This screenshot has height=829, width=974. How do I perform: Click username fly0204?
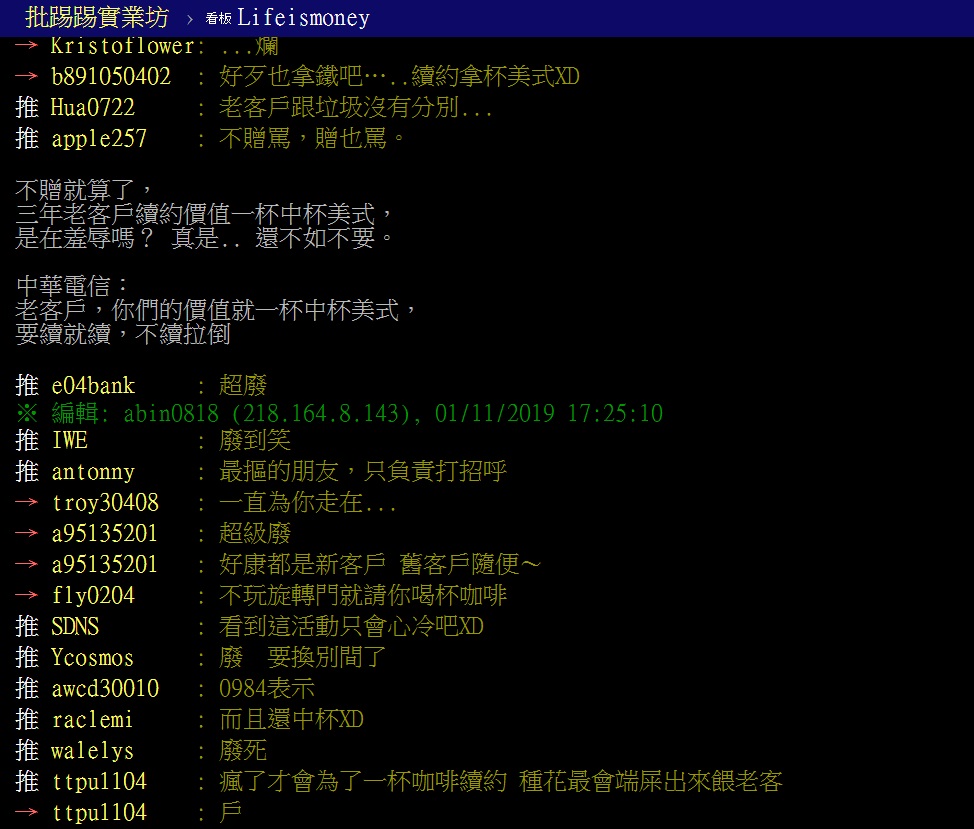click(x=93, y=596)
